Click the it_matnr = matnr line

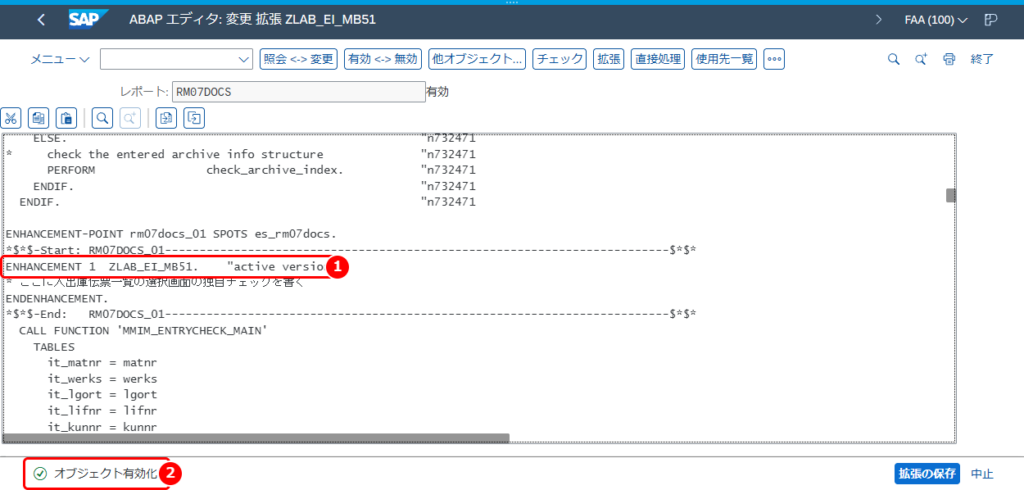click(103, 362)
